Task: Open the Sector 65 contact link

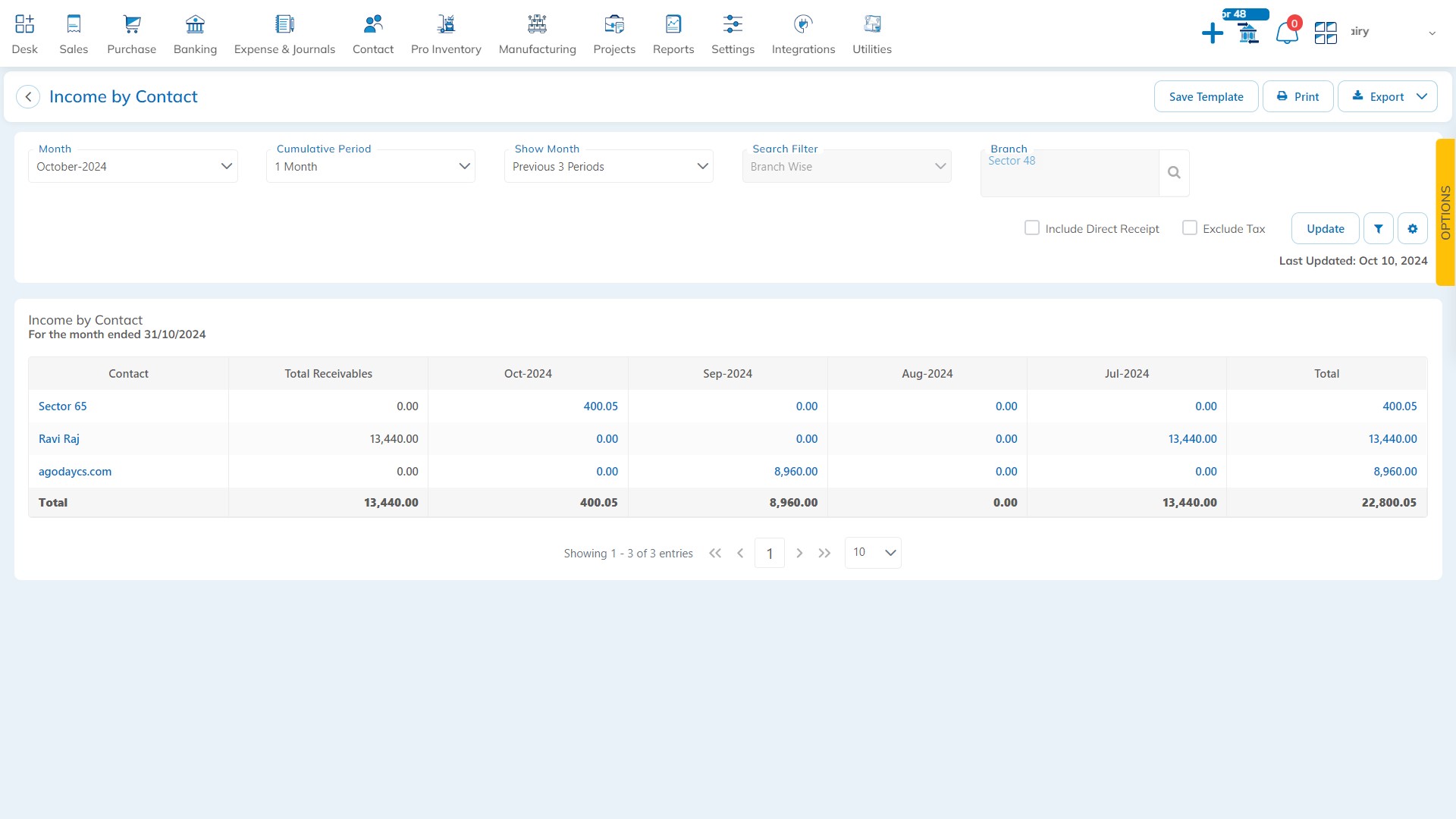Action: [x=62, y=406]
